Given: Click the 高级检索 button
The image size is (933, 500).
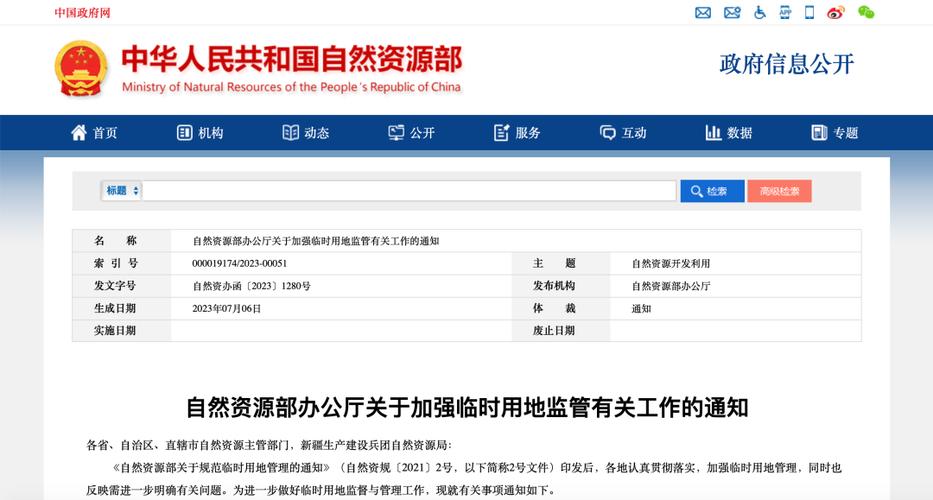Looking at the screenshot, I should (779, 191).
